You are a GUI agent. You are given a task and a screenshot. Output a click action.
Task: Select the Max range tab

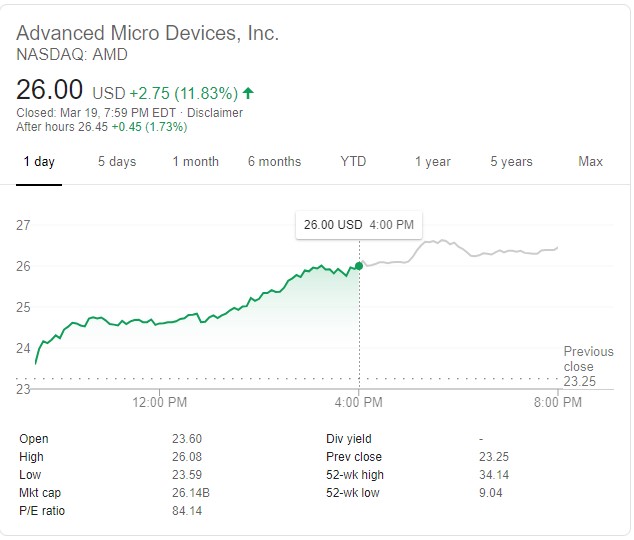click(x=590, y=162)
